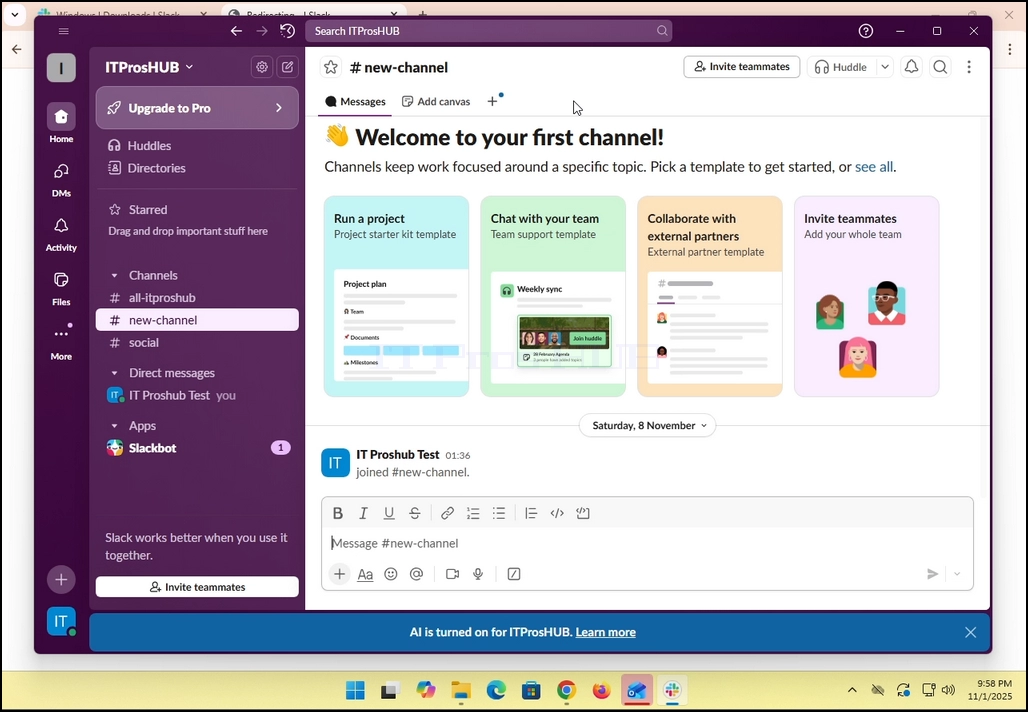This screenshot has width=1028, height=712.
Task: Open DMs in the sidebar rail
Action: click(x=61, y=180)
